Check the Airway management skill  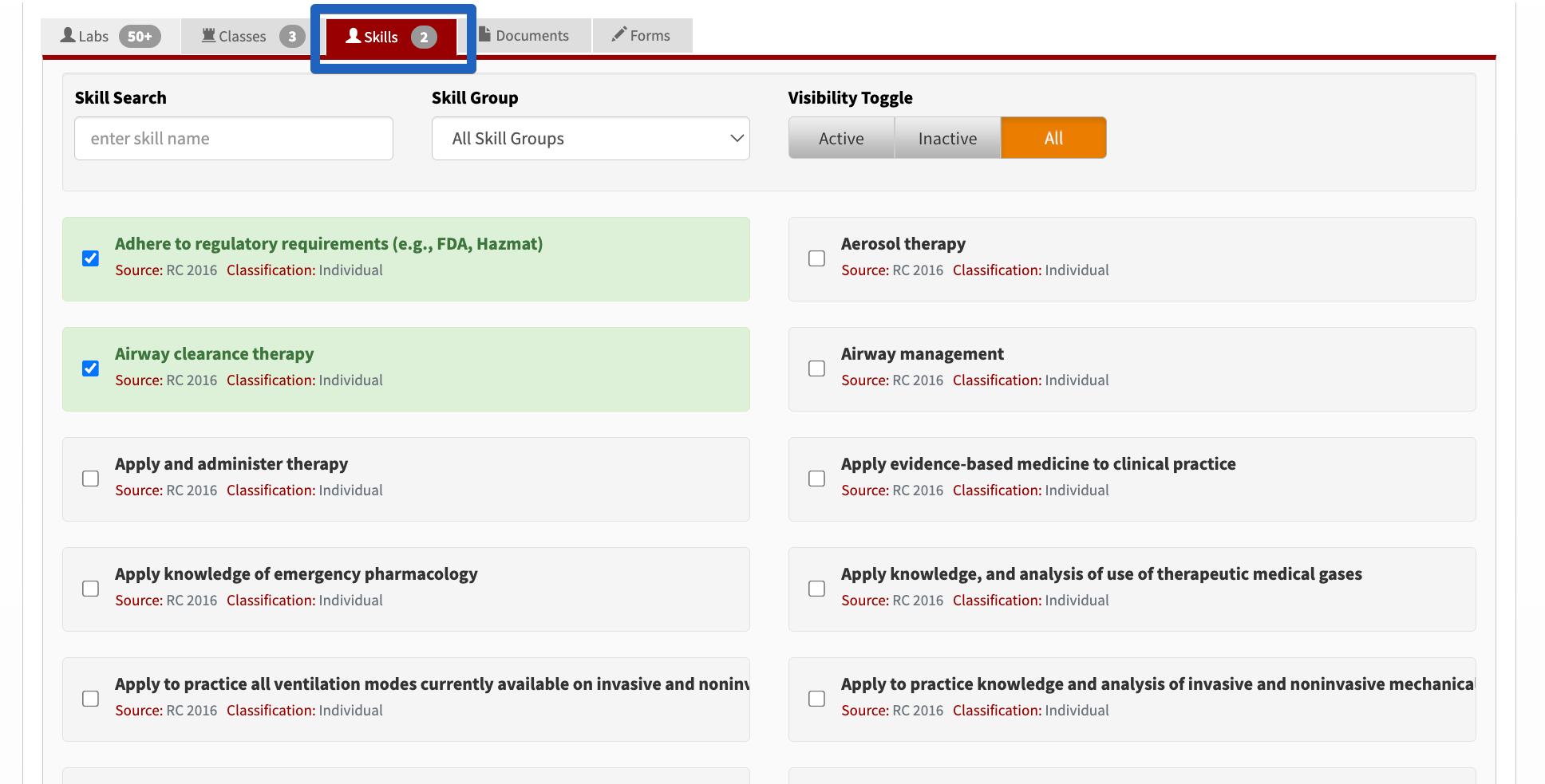pos(816,368)
